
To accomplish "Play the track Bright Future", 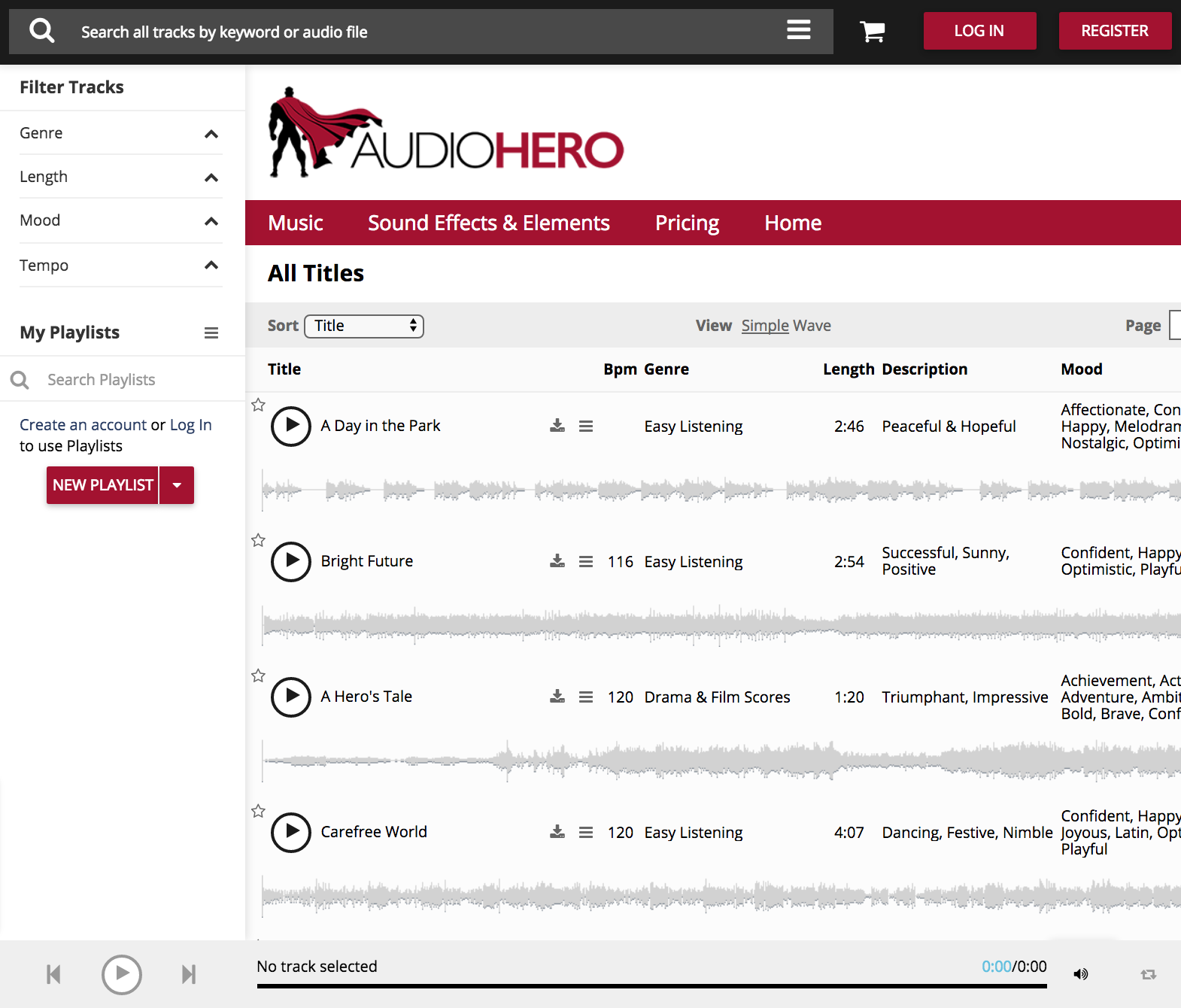I will coord(291,562).
